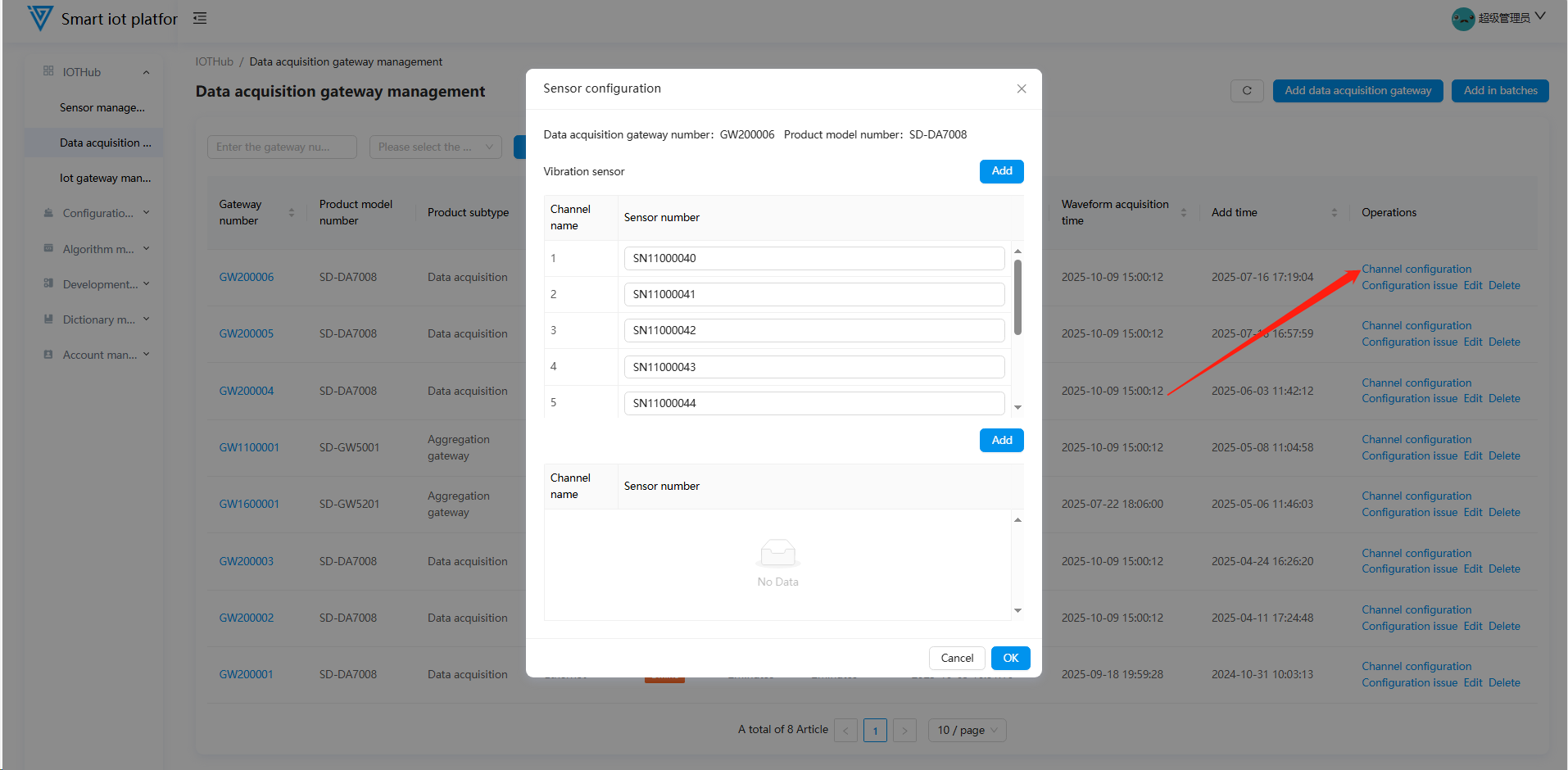
Task: Add a vibration sensor channel
Action: pos(1001,171)
